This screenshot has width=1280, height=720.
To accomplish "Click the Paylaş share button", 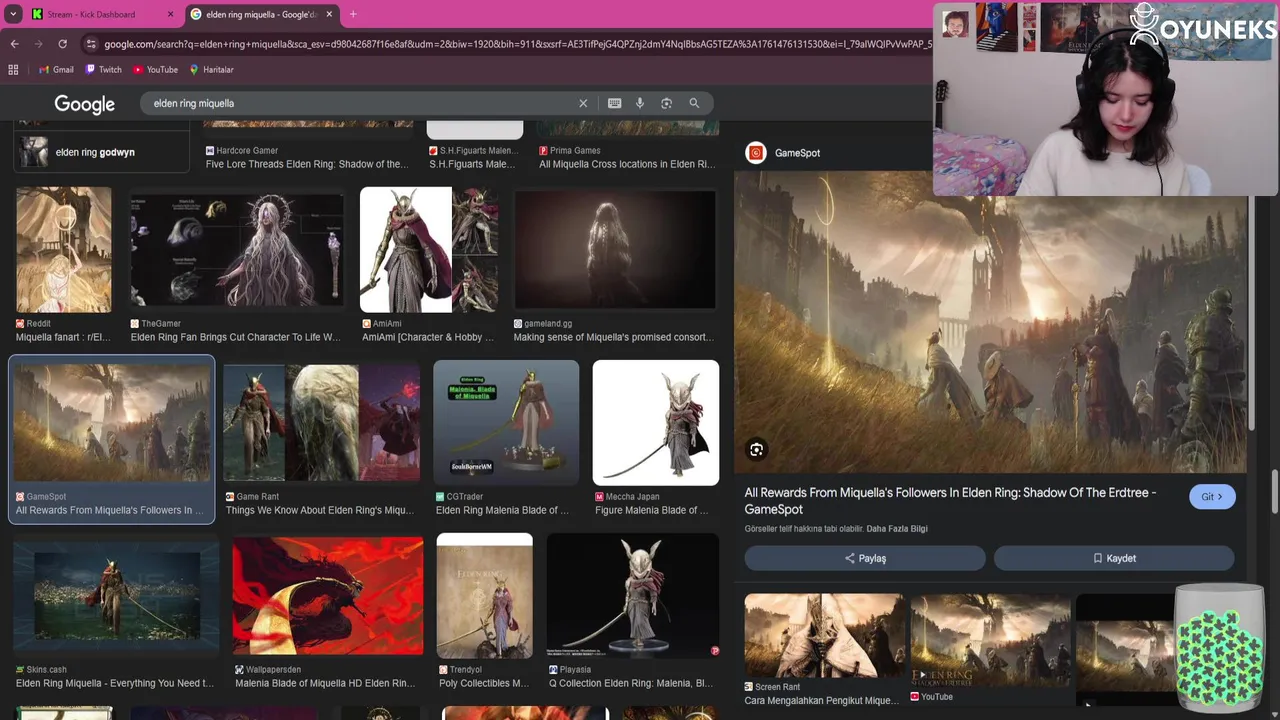I will tap(865, 558).
